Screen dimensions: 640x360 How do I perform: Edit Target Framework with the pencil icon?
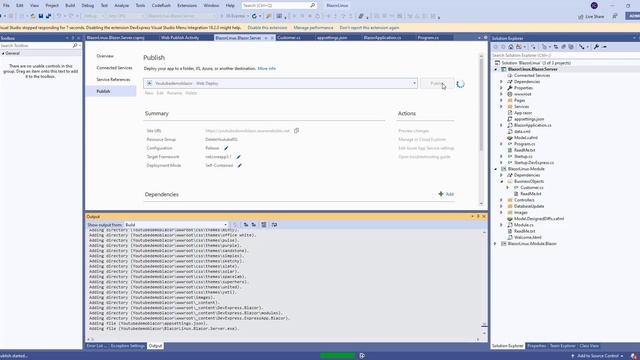click(238, 157)
